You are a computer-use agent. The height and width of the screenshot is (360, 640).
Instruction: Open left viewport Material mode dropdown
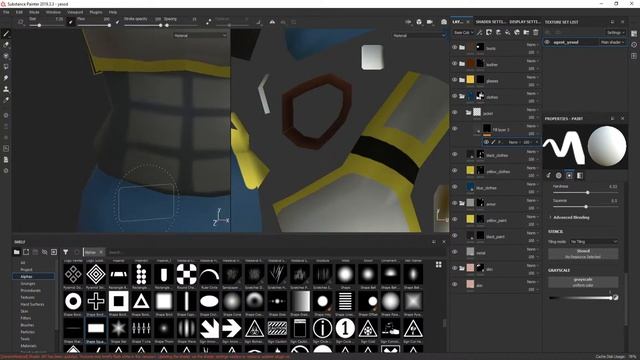click(x=200, y=36)
